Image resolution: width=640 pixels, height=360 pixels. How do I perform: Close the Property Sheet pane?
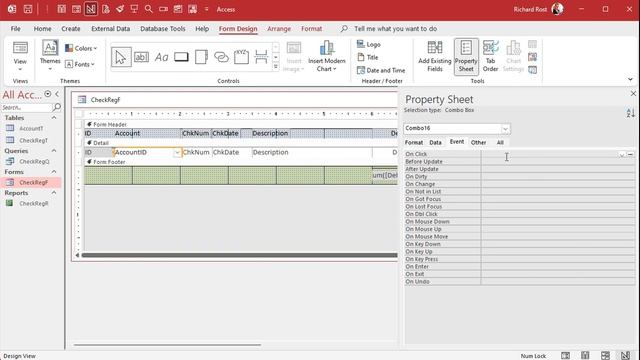[633, 93]
